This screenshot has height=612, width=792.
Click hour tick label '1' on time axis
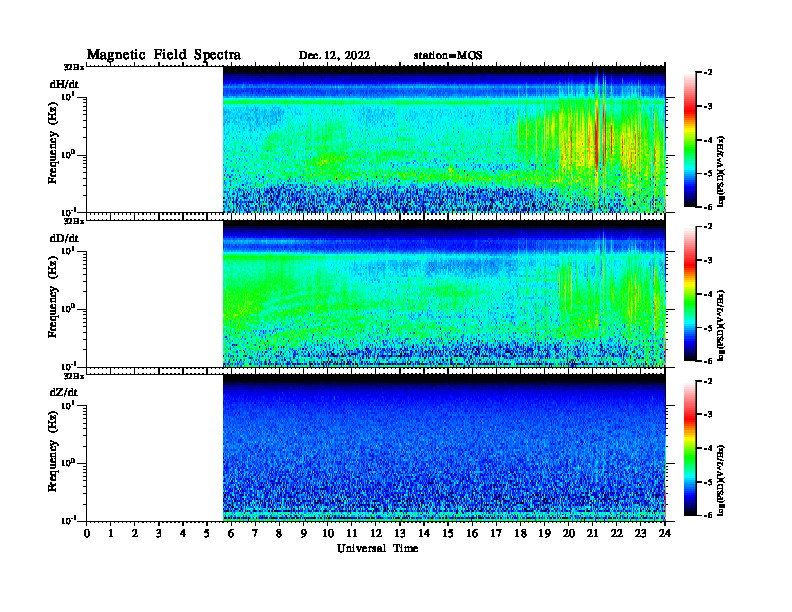coord(111,533)
